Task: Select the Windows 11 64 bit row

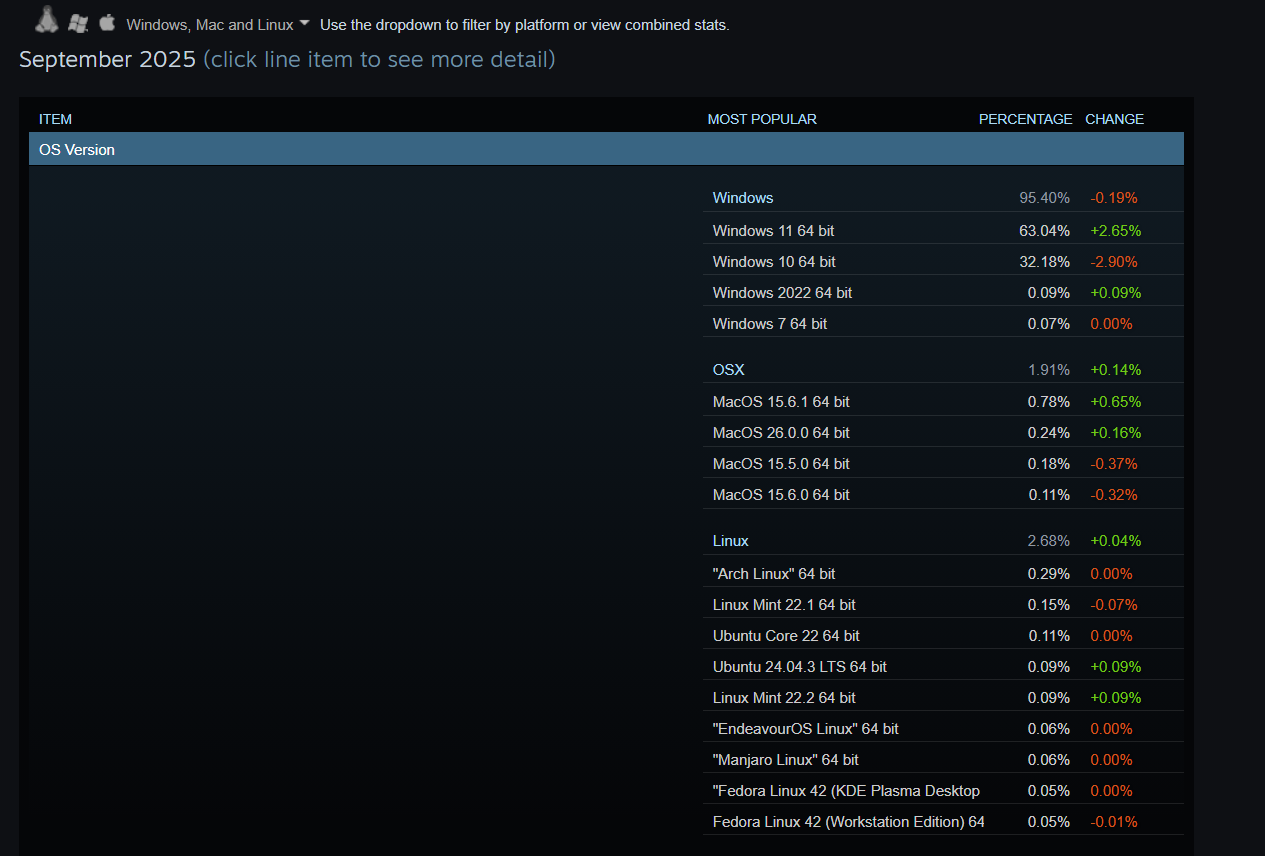Action: [943, 230]
